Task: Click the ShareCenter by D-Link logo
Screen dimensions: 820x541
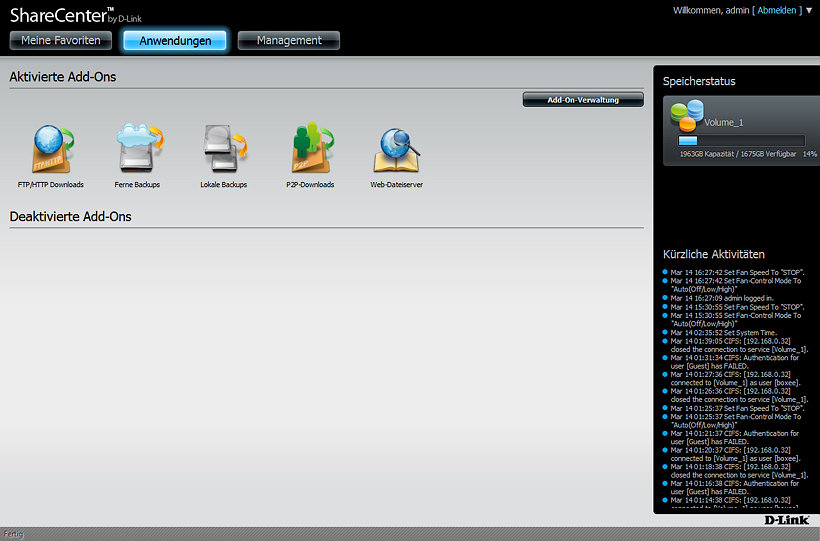Action: [x=76, y=15]
